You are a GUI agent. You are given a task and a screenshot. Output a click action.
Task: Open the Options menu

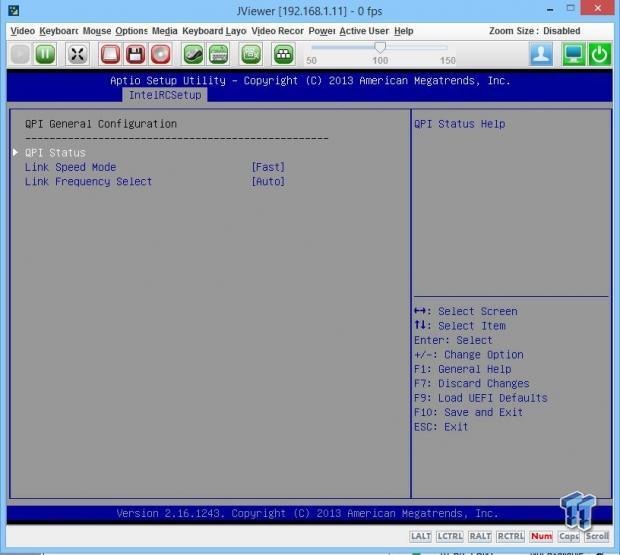pyautogui.click(x=131, y=31)
